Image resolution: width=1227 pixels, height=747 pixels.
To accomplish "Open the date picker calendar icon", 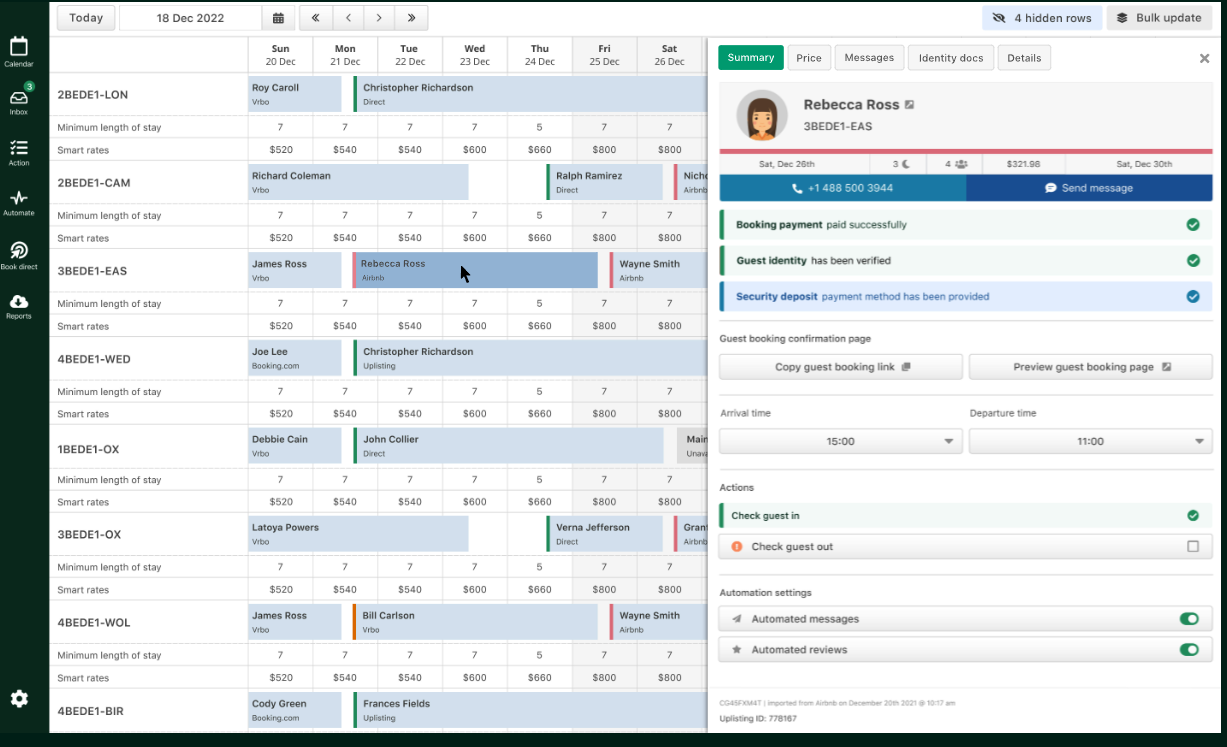I will point(278,18).
